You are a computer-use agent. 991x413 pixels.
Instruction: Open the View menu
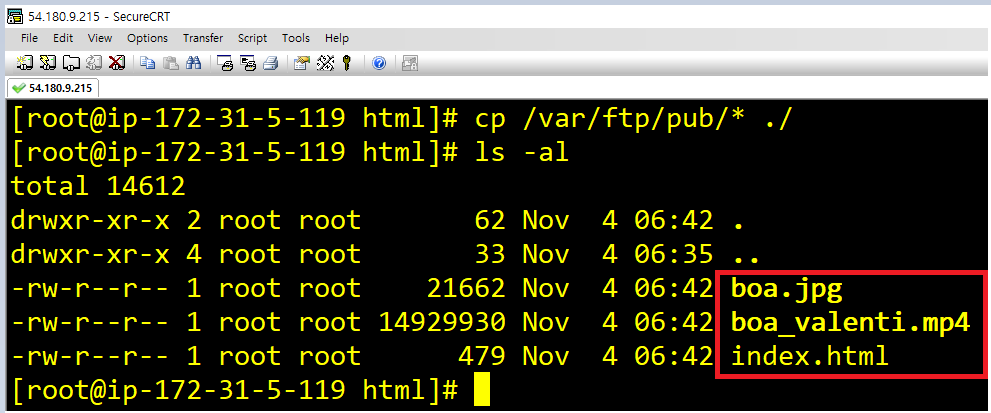pos(100,38)
